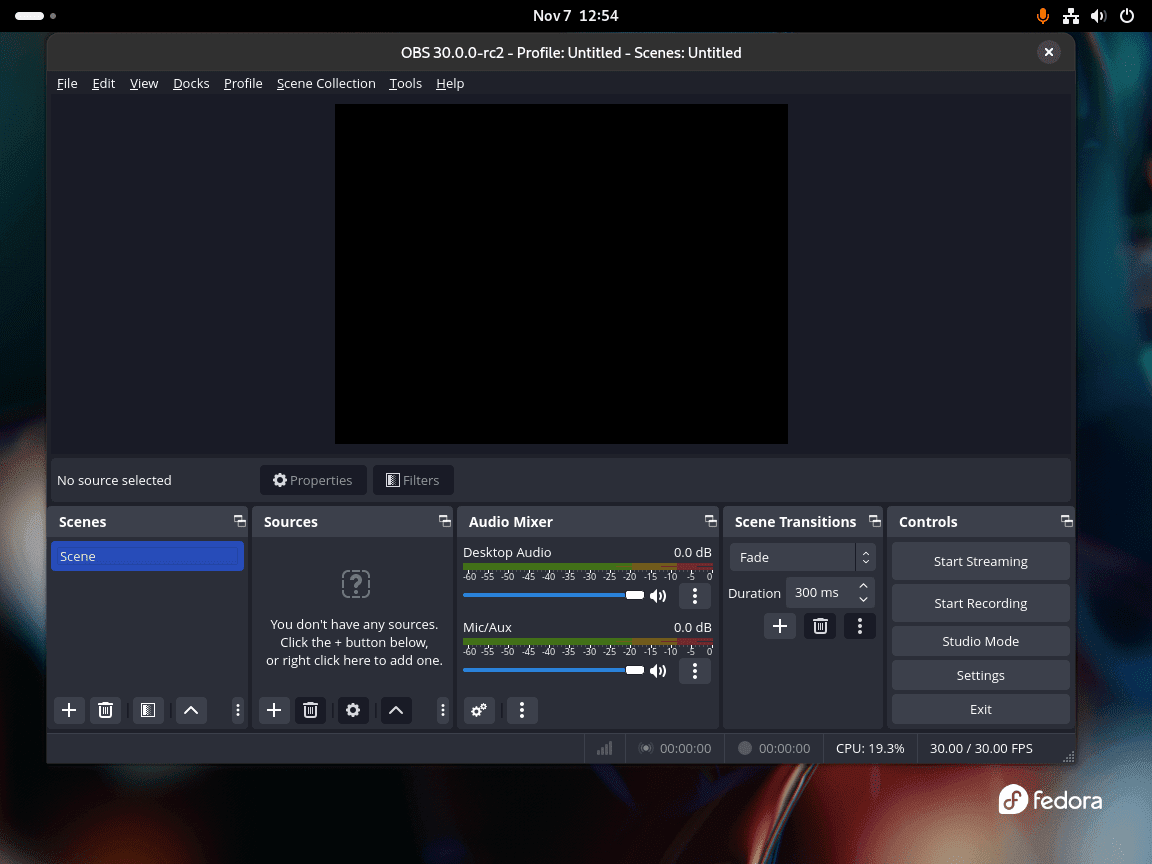The width and height of the screenshot is (1152, 864).
Task: Open the Fade transition dropdown
Action: click(795, 557)
